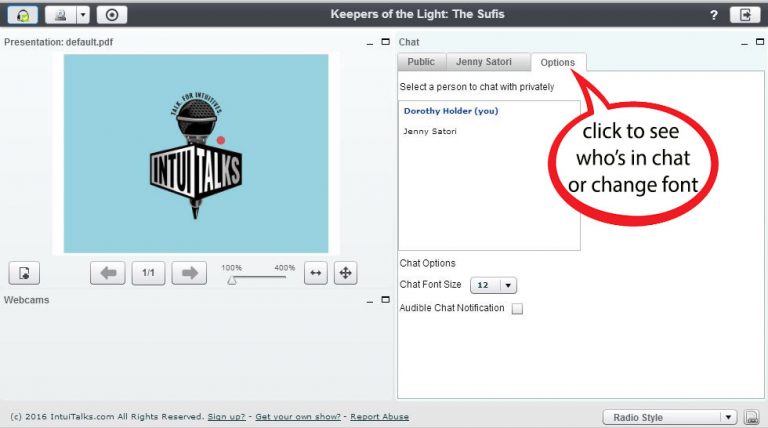Open the Radio Style layout dropdown
The height and width of the screenshot is (428, 768).
(x=670, y=417)
